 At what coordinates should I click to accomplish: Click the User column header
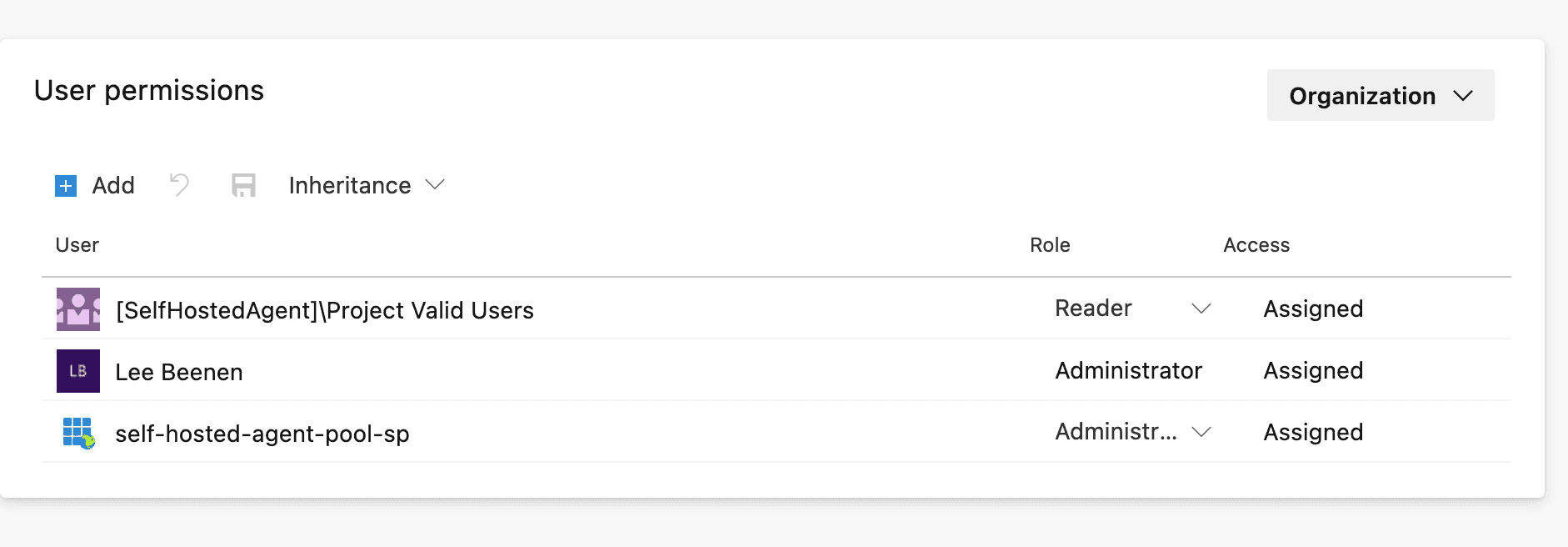click(77, 245)
